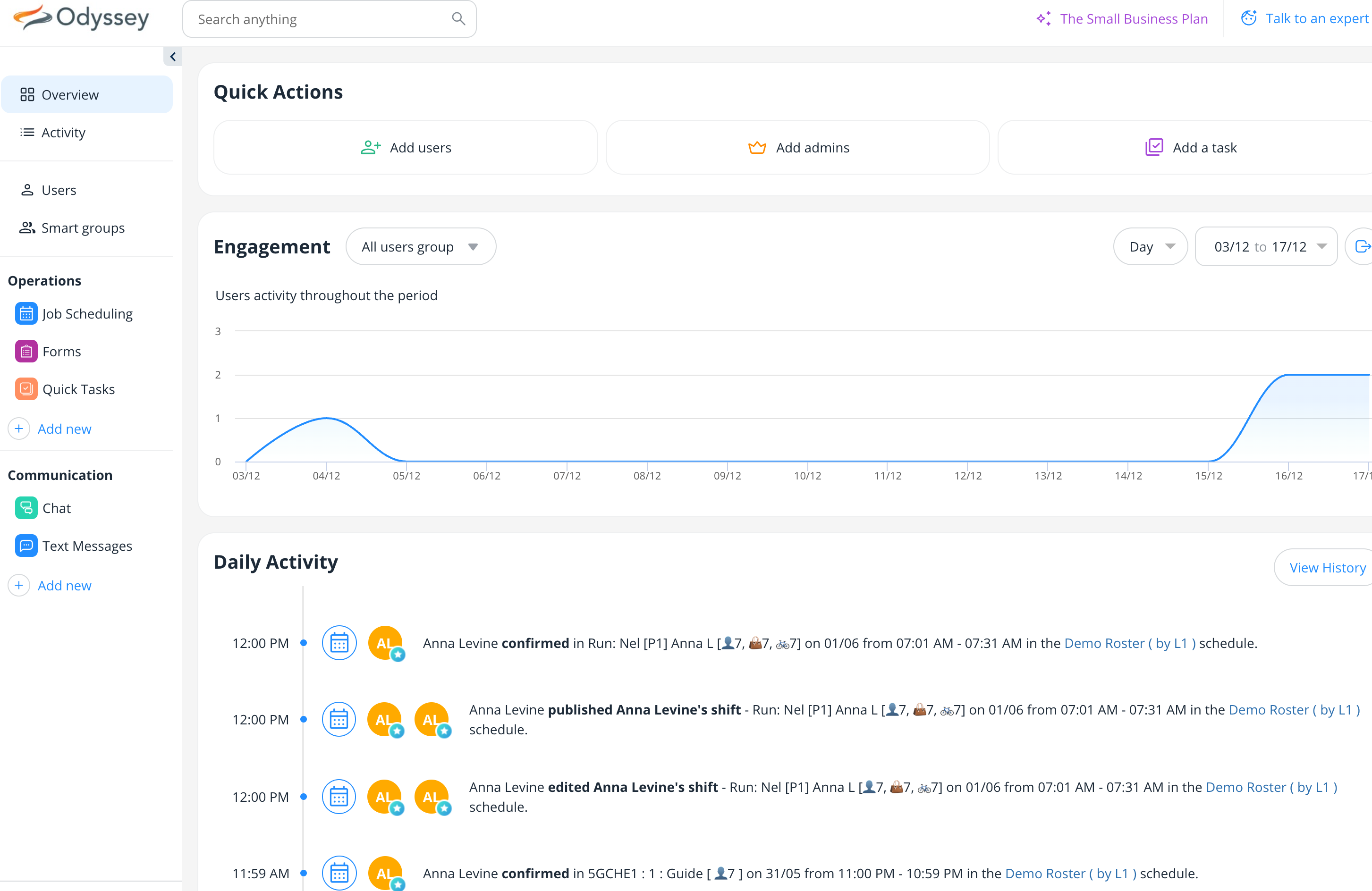Click the Odyssey logo
Screen dimensions: 1372x891
(81, 18)
